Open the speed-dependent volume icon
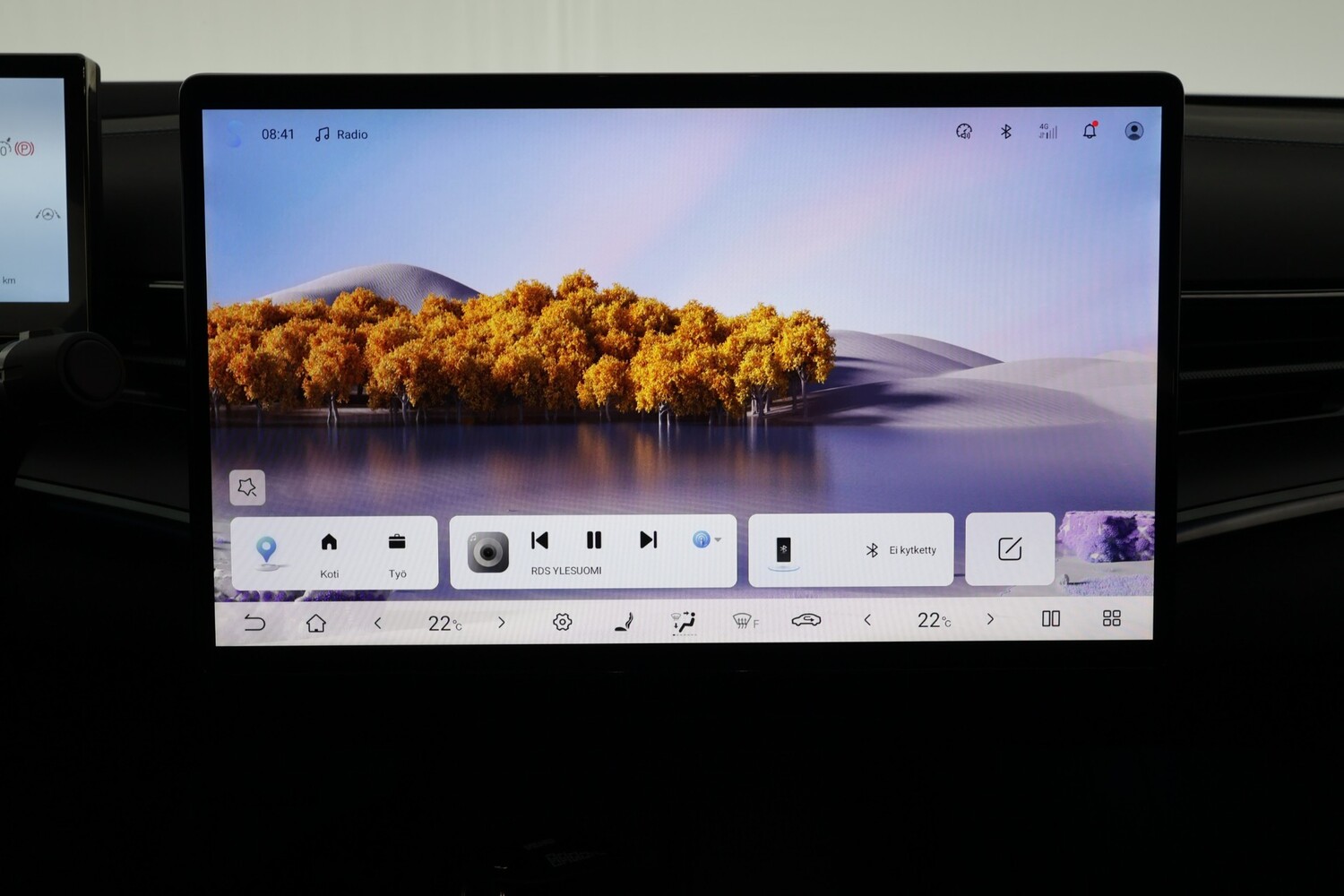The width and height of the screenshot is (1344, 896). point(964,132)
